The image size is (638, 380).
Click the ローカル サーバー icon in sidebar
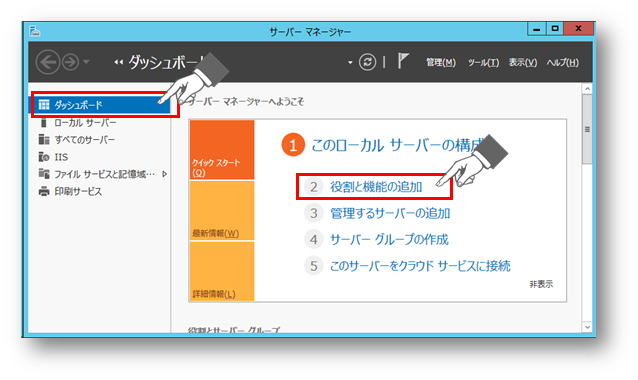click(44, 122)
